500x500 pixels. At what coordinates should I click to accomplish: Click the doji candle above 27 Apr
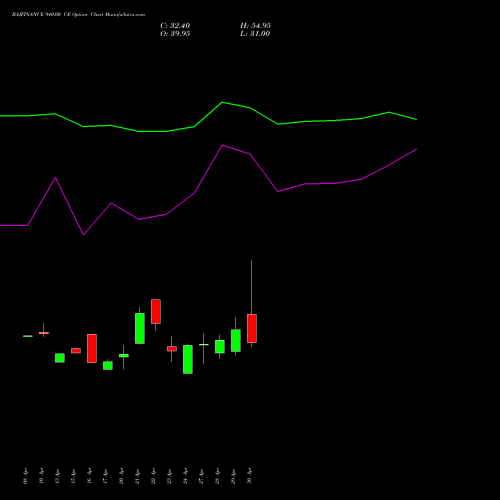204,345
